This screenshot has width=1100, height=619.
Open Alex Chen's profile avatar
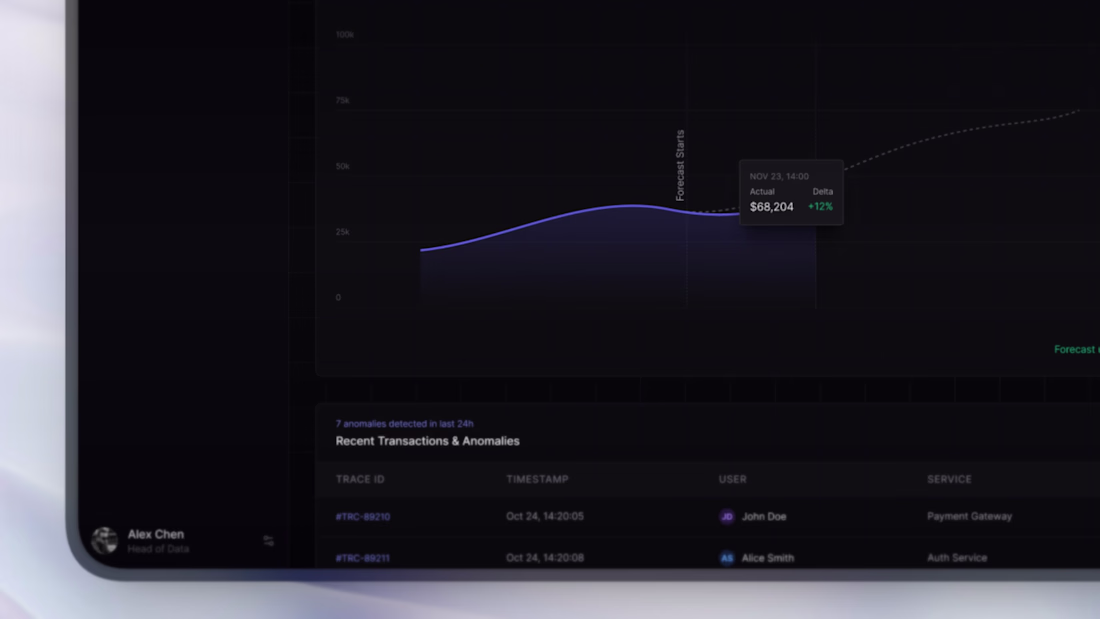click(105, 540)
